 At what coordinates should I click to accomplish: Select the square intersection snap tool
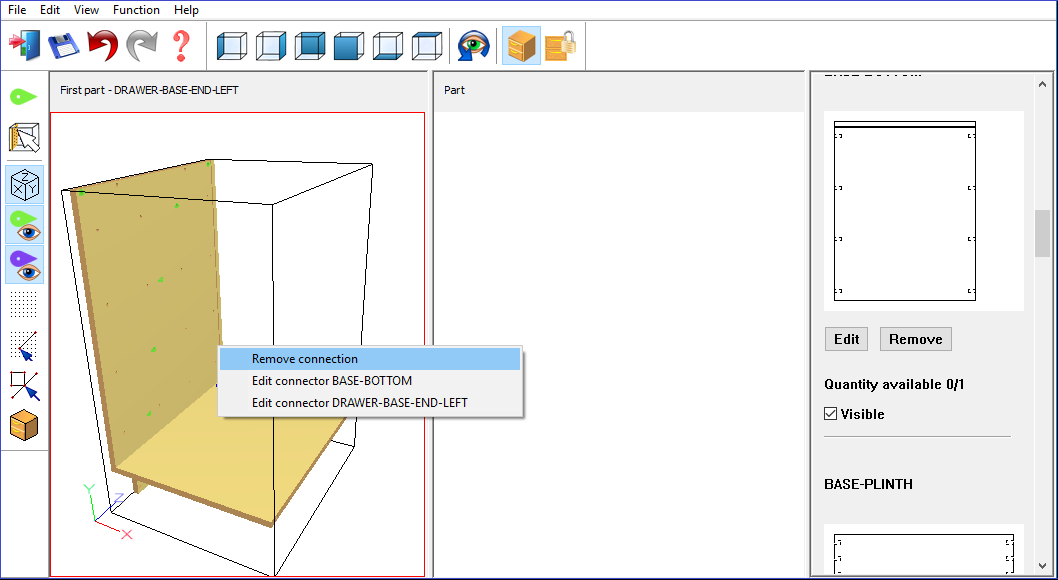coord(24,386)
